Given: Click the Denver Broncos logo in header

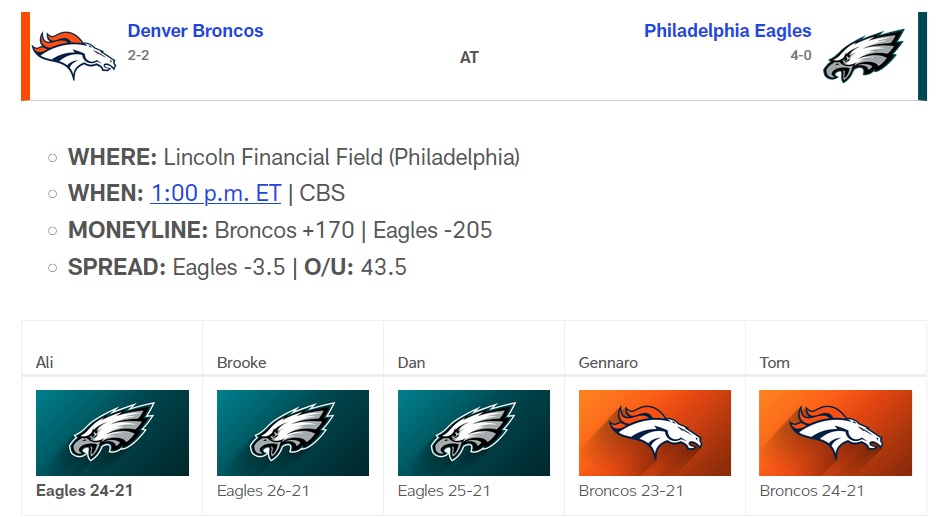Looking at the screenshot, I should 74,56.
